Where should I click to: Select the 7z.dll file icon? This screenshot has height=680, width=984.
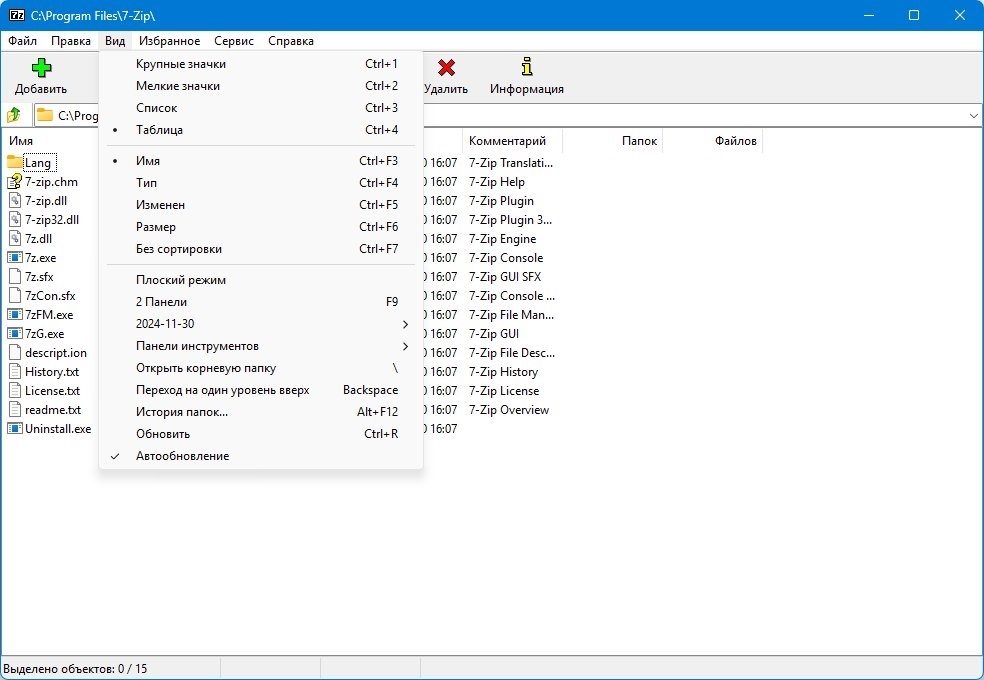pyautogui.click(x=14, y=238)
